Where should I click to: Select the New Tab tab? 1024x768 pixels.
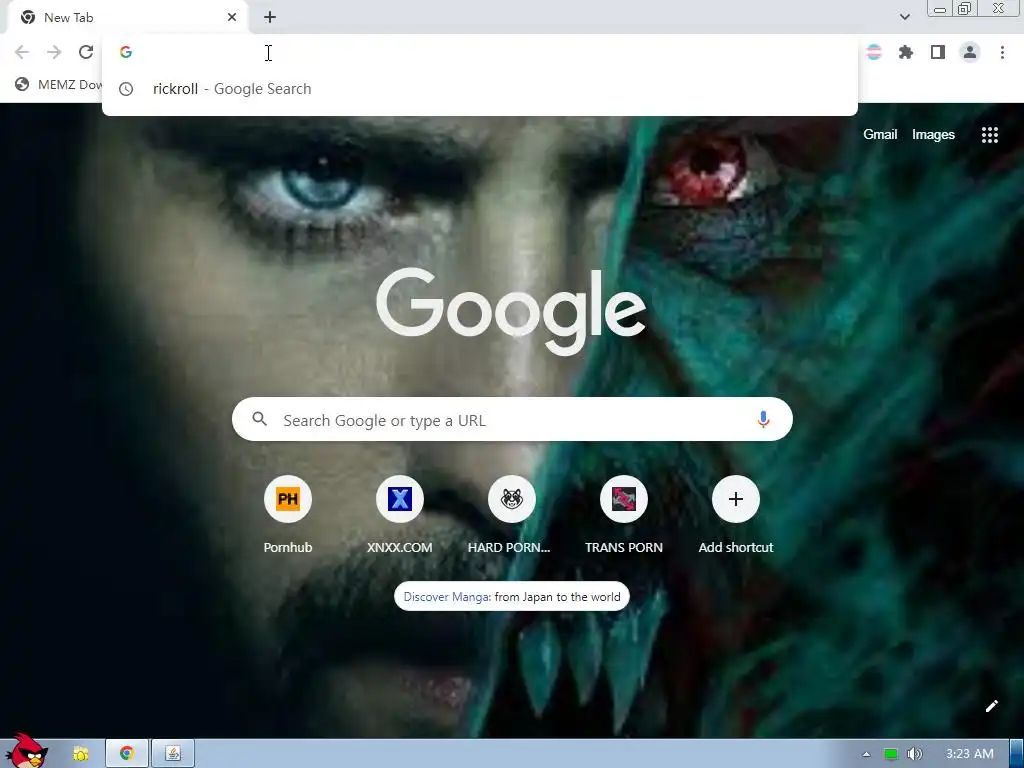(127, 18)
